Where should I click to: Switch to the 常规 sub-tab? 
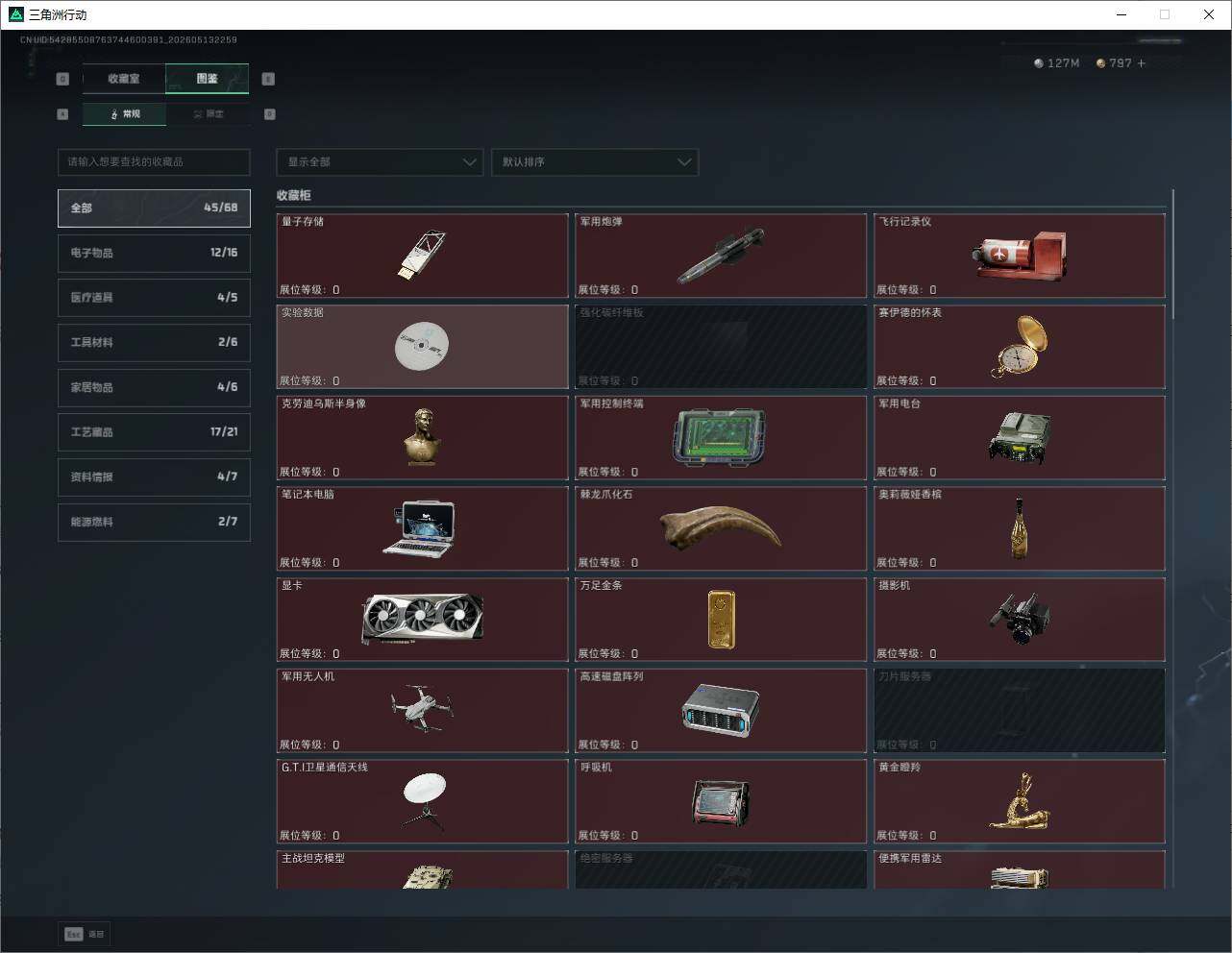(124, 114)
